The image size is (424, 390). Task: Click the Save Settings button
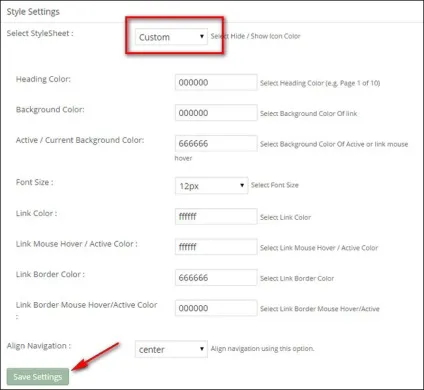tap(38, 377)
